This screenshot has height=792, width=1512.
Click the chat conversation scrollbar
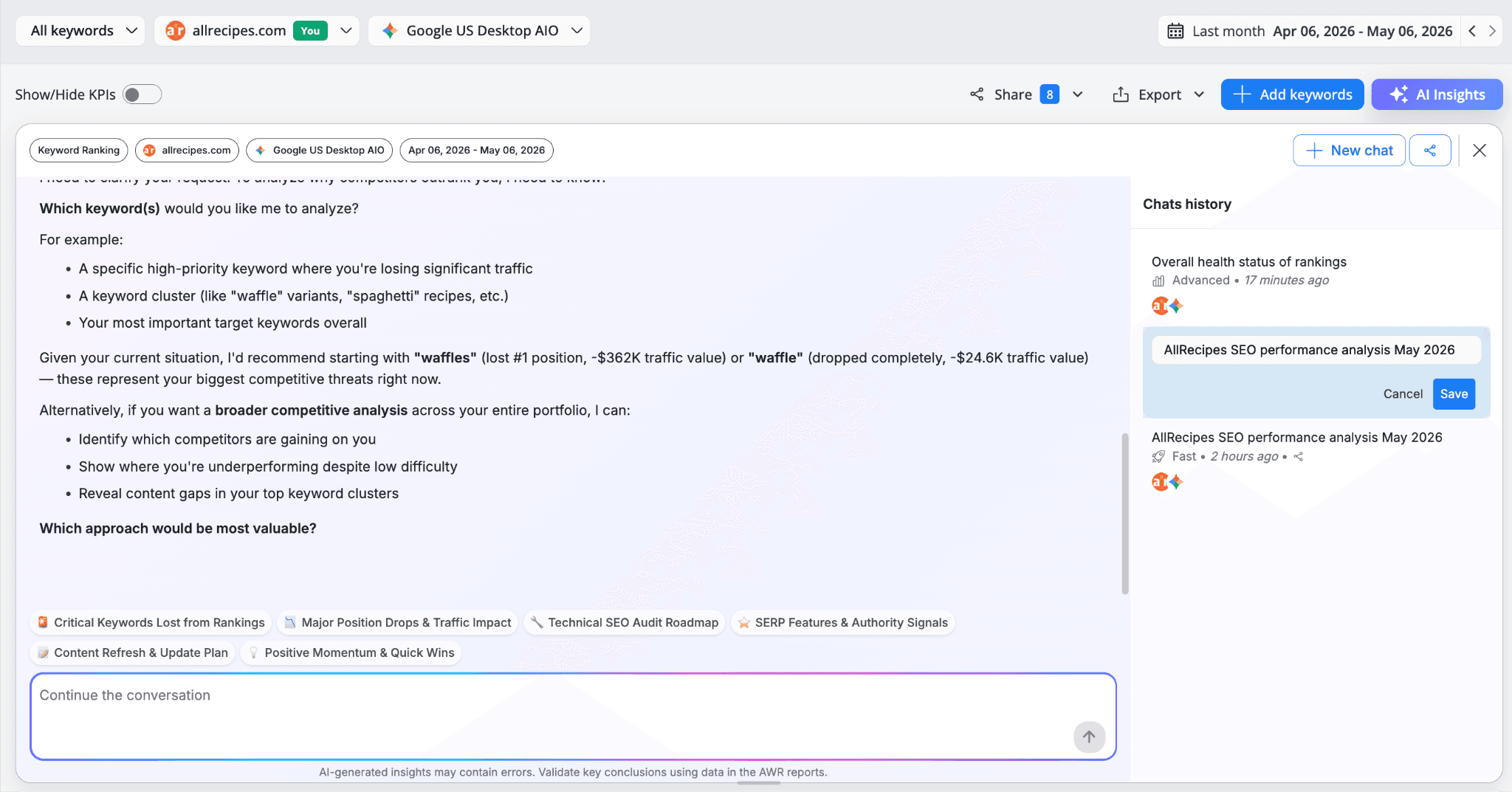coord(1125,514)
